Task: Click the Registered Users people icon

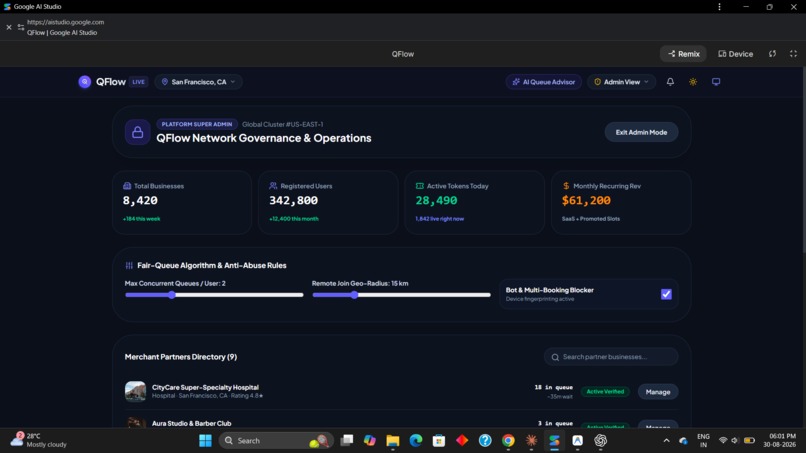Action: (273, 186)
